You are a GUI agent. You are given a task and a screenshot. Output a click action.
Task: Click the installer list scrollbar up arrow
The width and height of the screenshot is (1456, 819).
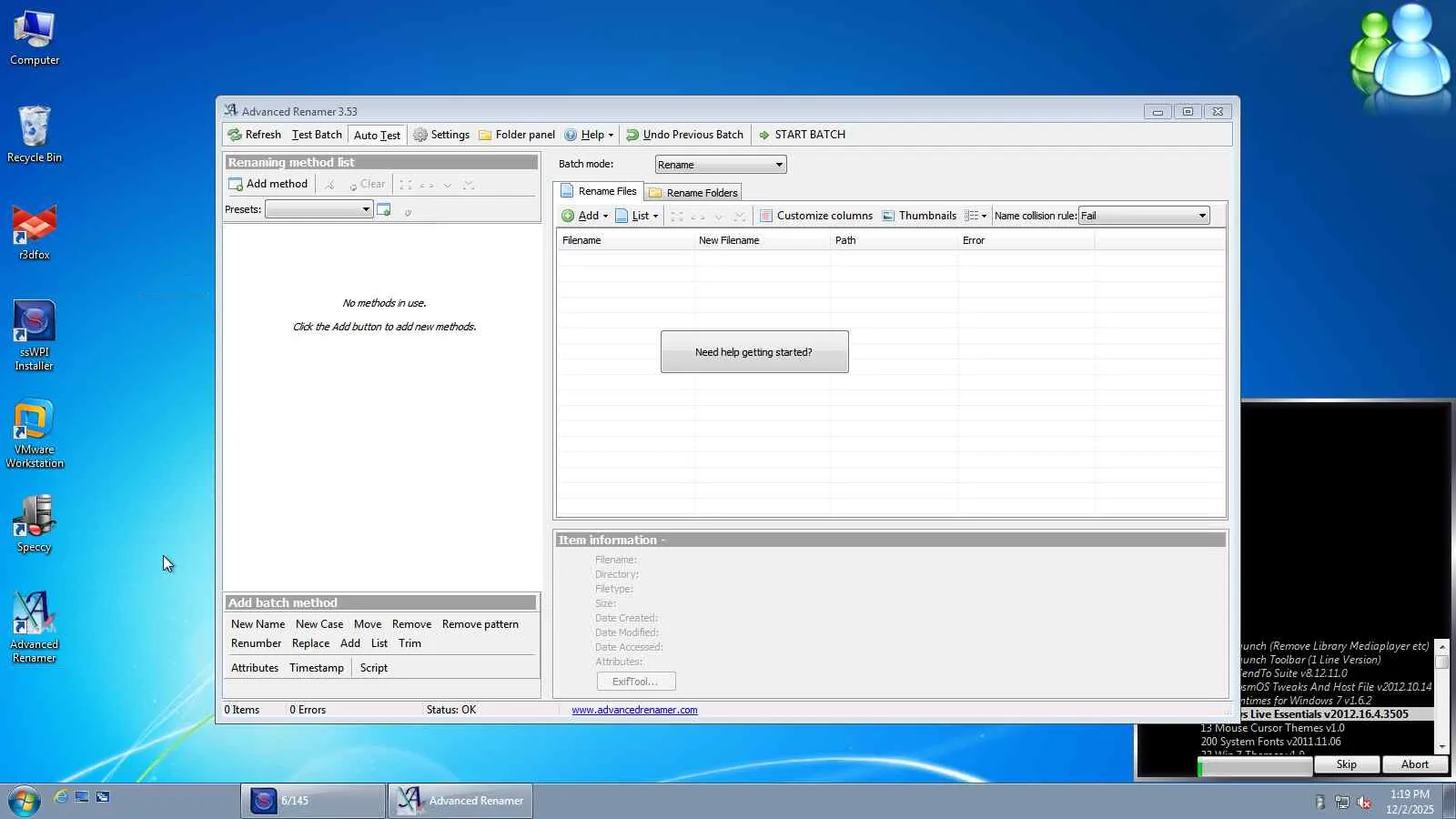click(1441, 646)
